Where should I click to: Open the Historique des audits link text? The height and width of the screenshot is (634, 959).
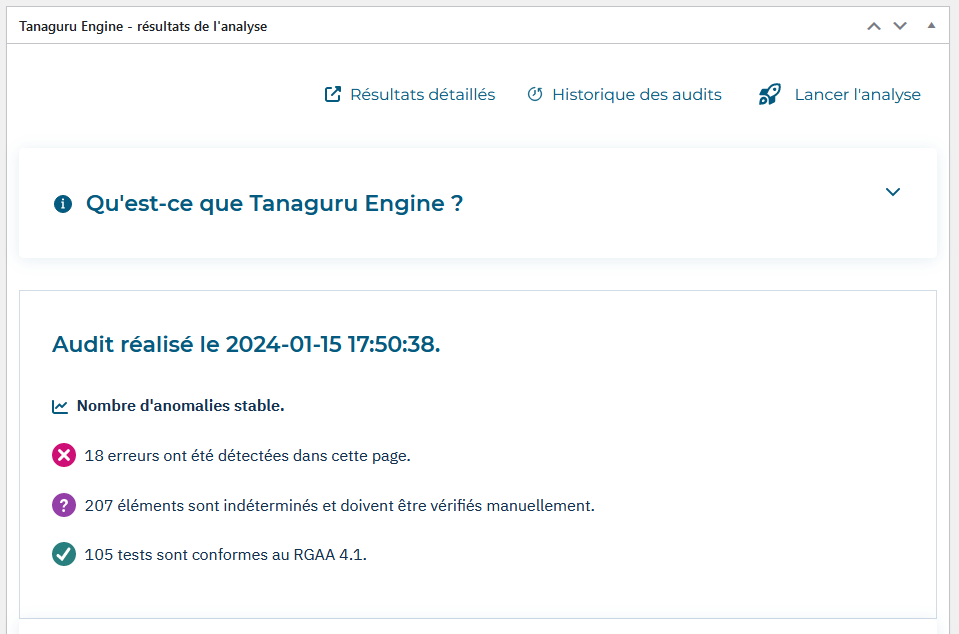pos(637,95)
